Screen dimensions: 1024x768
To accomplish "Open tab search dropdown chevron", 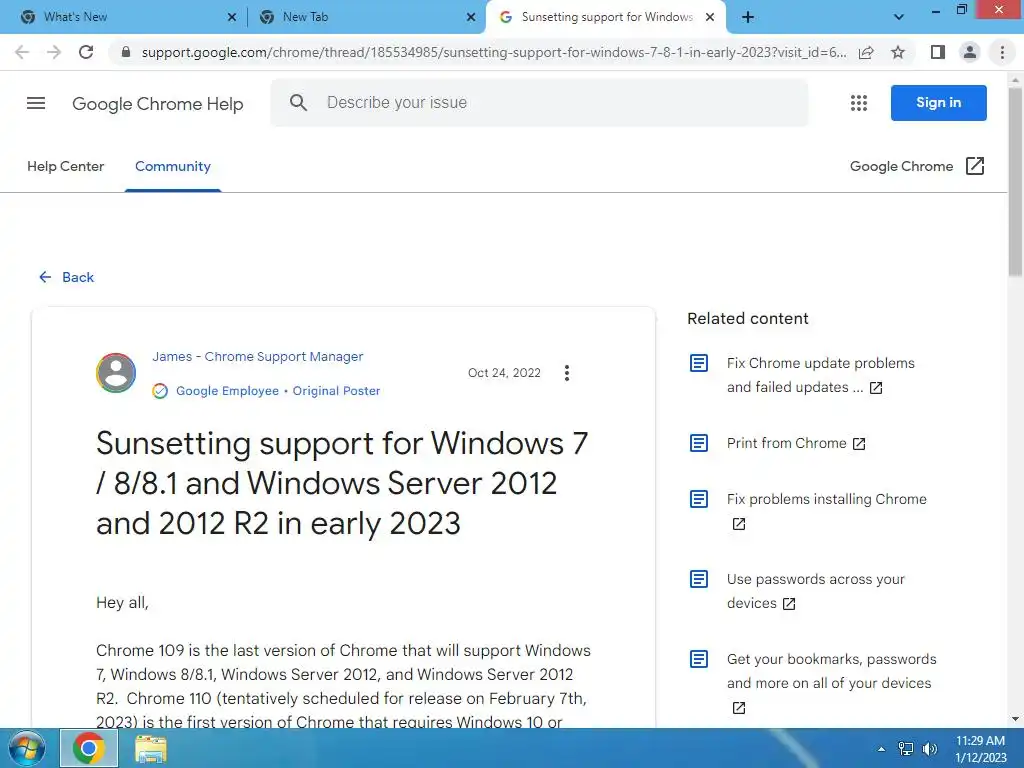I will 899,17.
